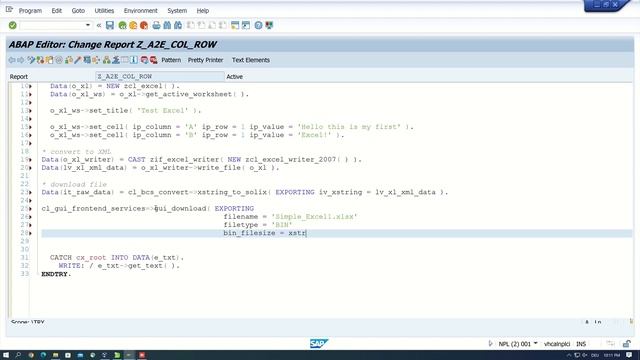Screen dimensions: 640x360
Task: Click the Activate magic wand icon
Action: [x=78, y=60]
